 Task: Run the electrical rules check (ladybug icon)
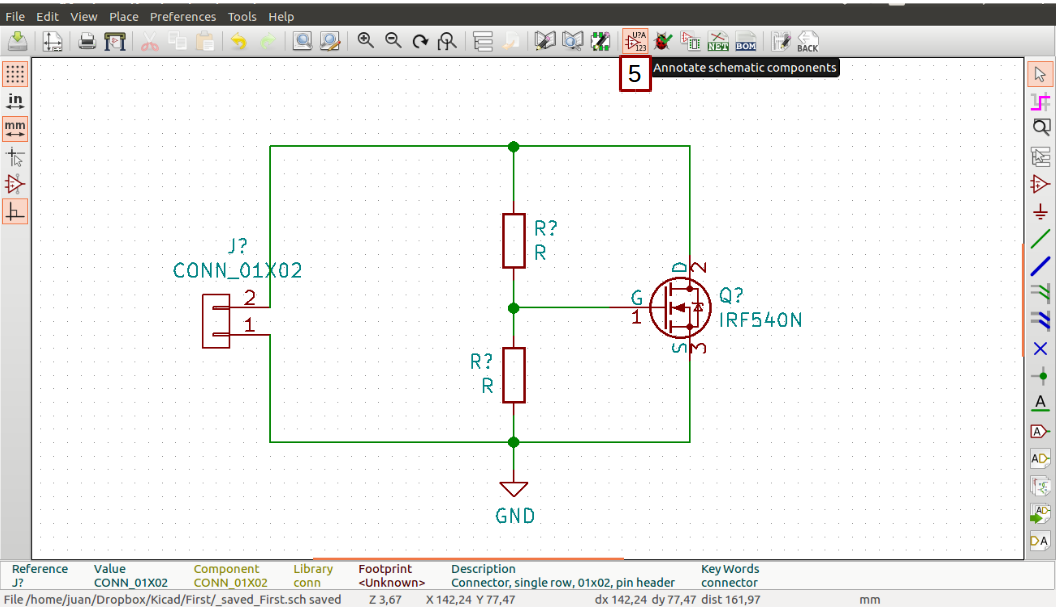661,41
